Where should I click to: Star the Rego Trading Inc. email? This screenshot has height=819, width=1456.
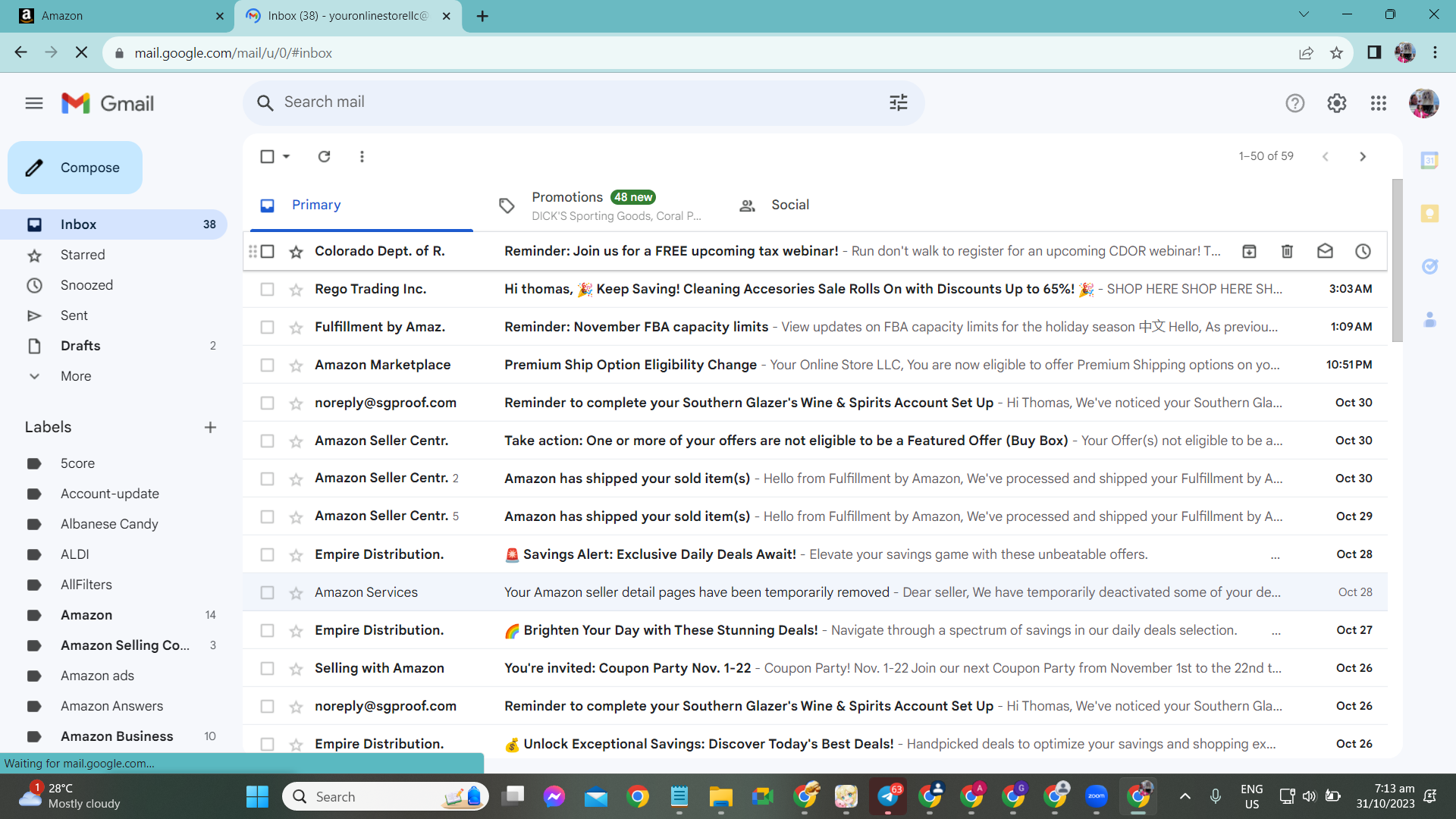coord(296,290)
